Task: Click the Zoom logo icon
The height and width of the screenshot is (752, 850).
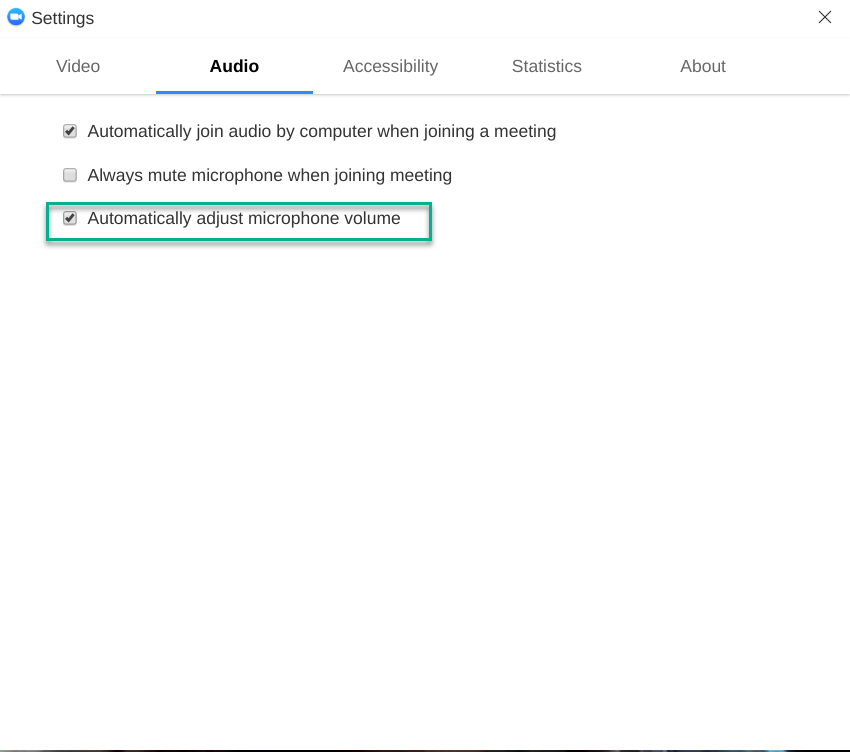Action: [x=16, y=17]
